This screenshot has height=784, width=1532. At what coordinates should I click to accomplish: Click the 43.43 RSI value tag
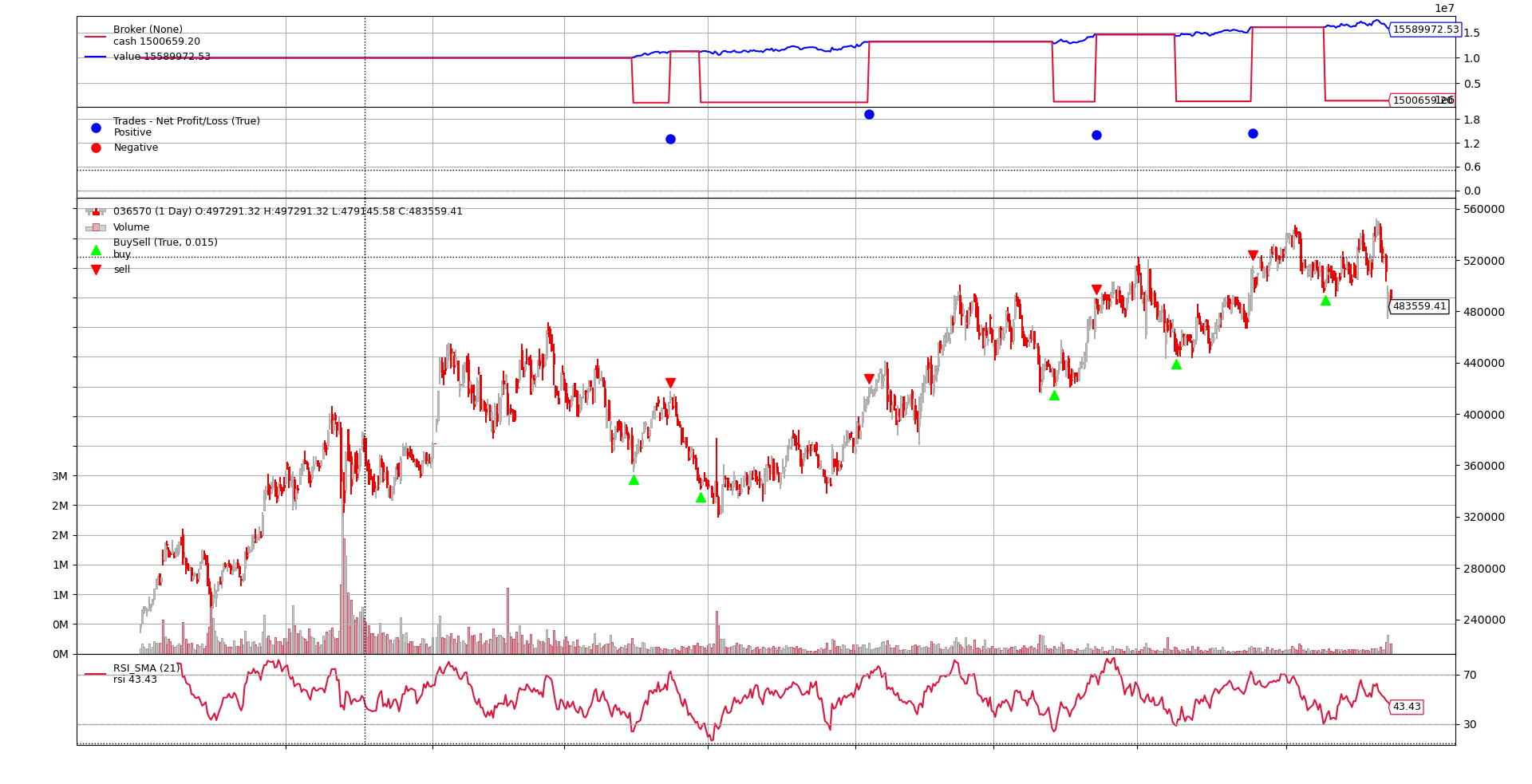(1406, 707)
